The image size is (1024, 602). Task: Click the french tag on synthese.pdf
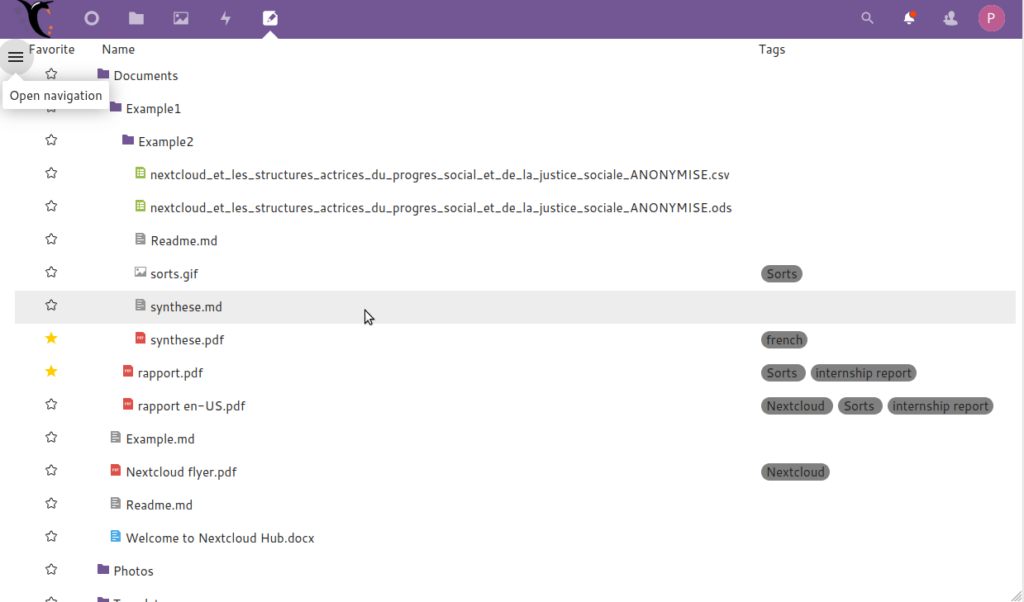pyautogui.click(x=784, y=340)
